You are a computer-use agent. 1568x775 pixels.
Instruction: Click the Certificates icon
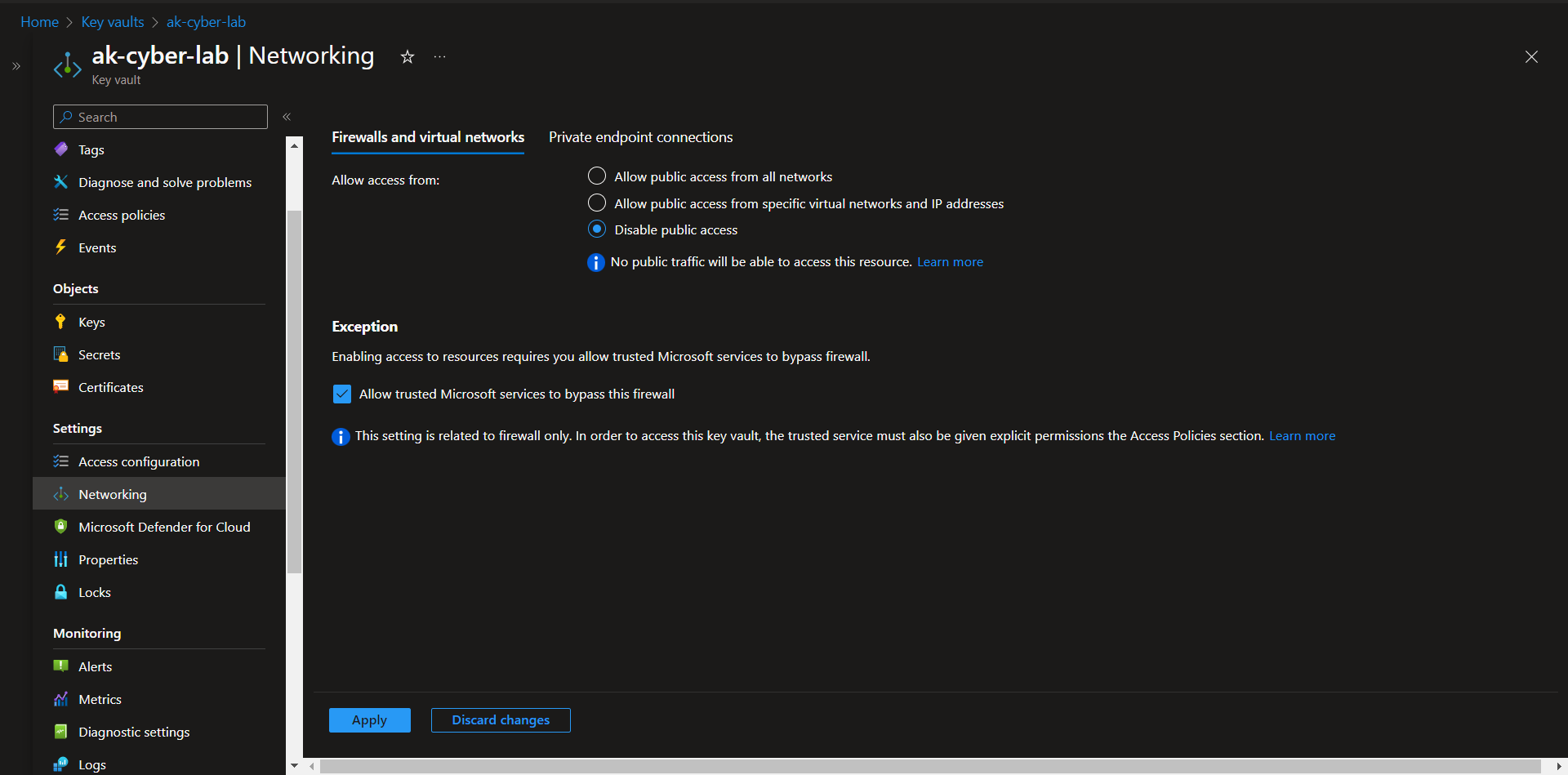61,387
